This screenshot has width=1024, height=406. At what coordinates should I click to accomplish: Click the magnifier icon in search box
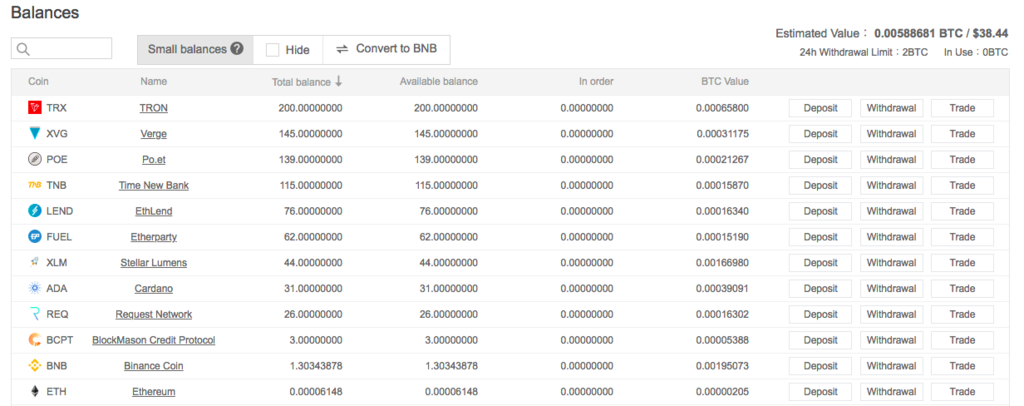click(24, 49)
